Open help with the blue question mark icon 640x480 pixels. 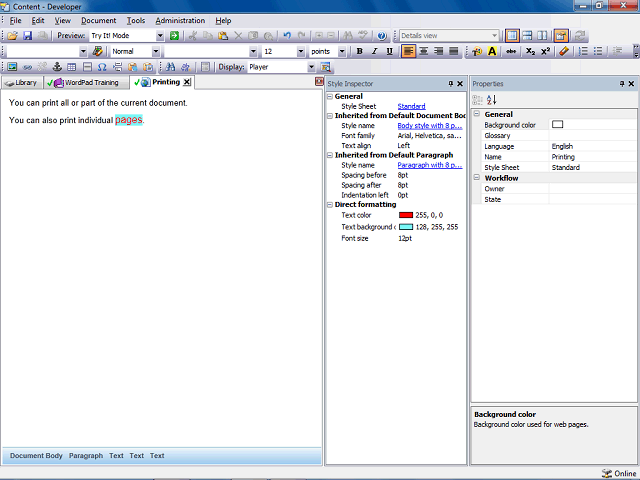[x=382, y=36]
